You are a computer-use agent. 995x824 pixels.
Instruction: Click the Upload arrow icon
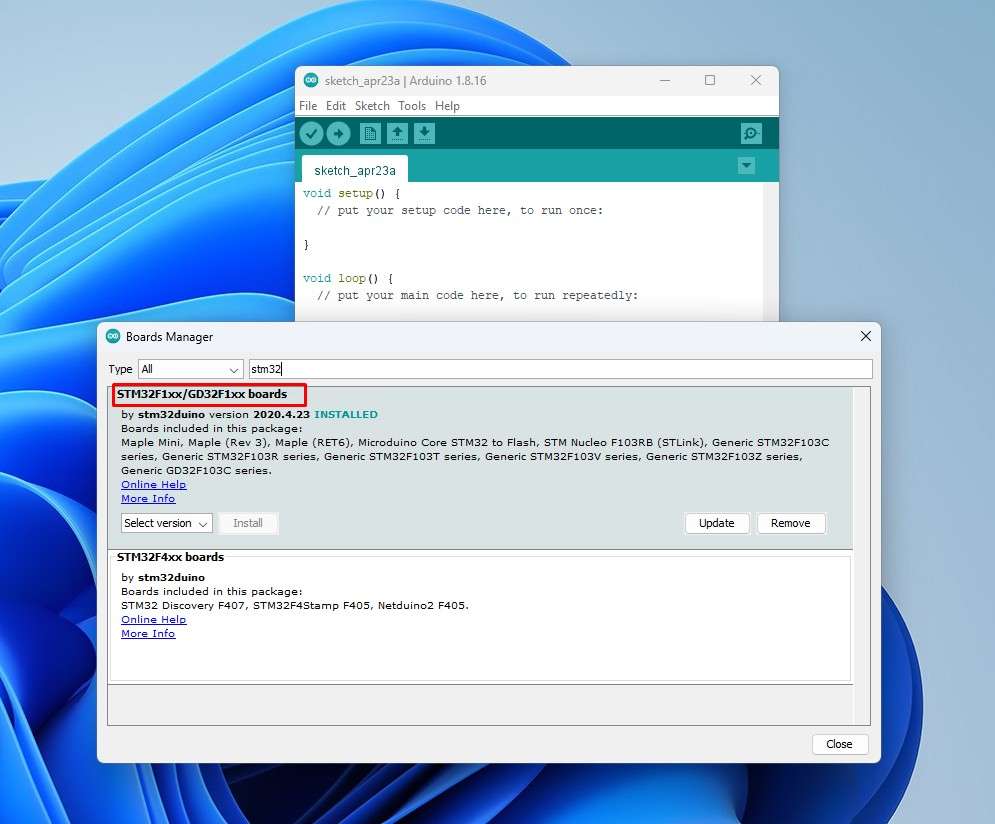(x=339, y=133)
